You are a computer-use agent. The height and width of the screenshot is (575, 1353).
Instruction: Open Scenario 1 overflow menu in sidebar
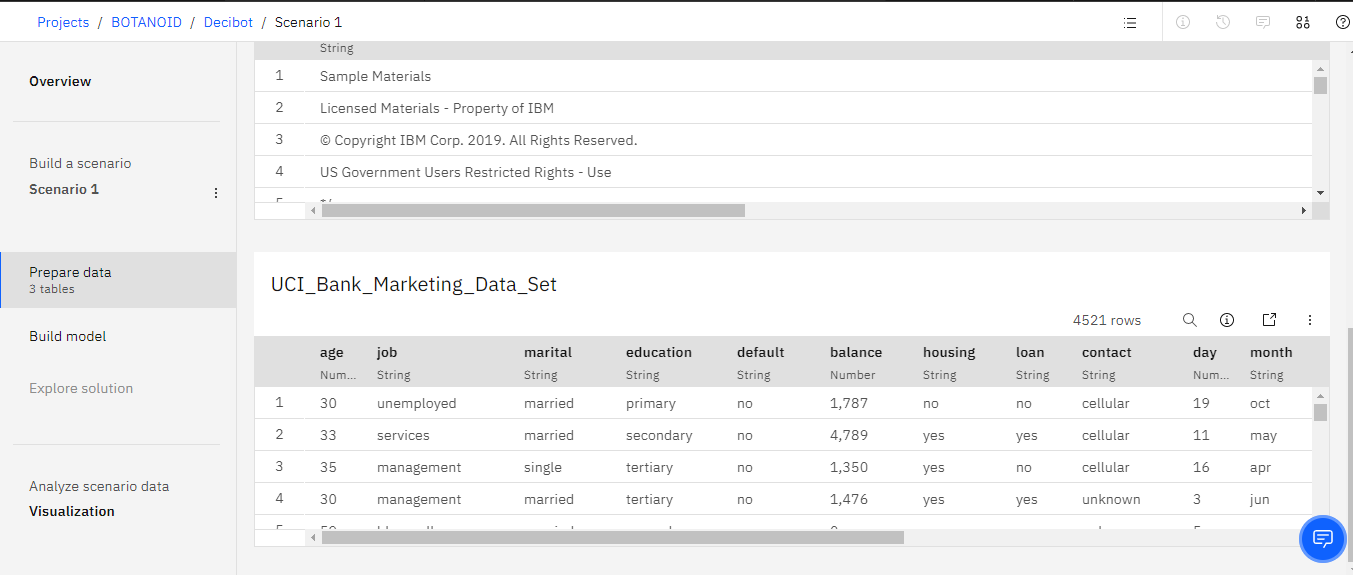[x=216, y=193]
